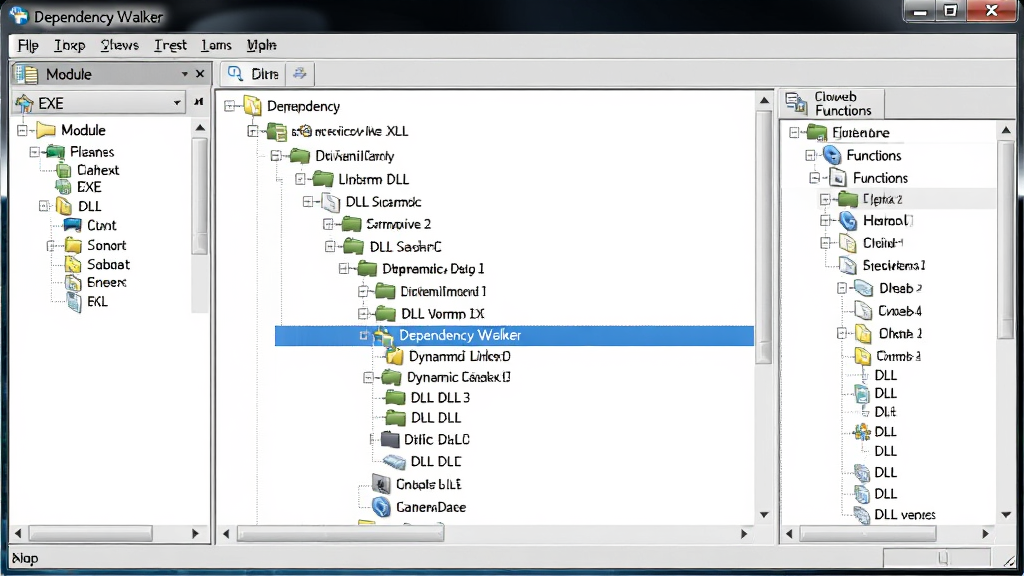Screen dimensions: 1024x576
Task: Click the Dependency Walker title bar icon
Action: (x=19, y=15)
